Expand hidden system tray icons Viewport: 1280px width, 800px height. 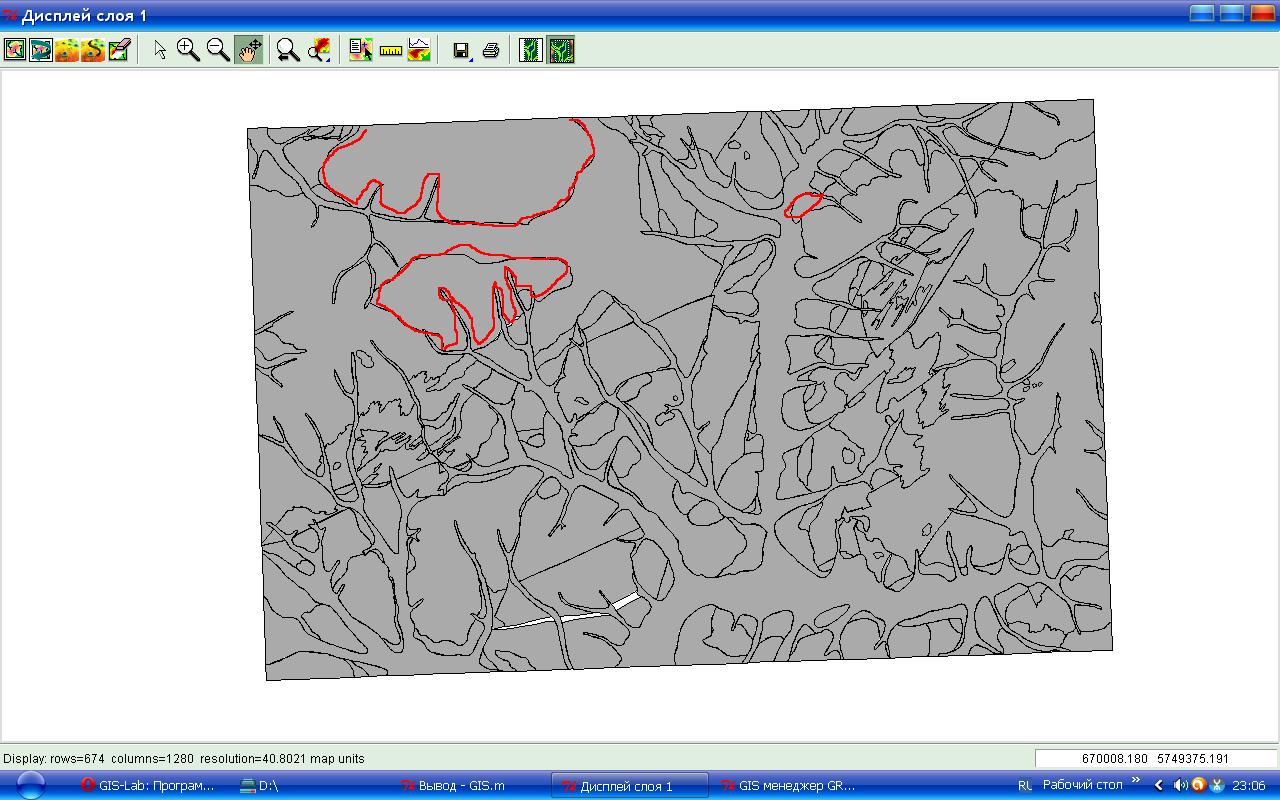pos(1159,786)
